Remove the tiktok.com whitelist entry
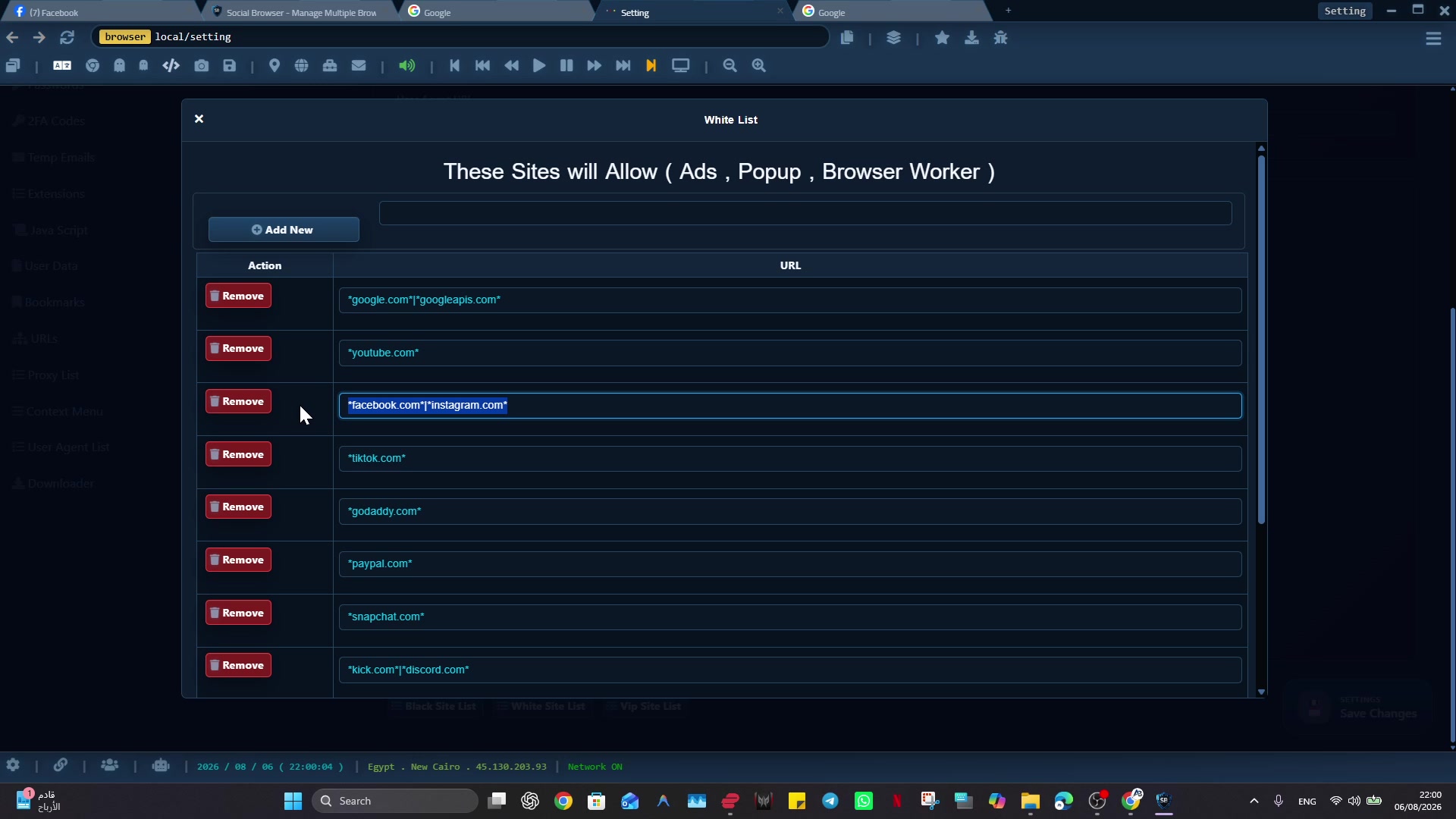1456x819 pixels. 238,454
